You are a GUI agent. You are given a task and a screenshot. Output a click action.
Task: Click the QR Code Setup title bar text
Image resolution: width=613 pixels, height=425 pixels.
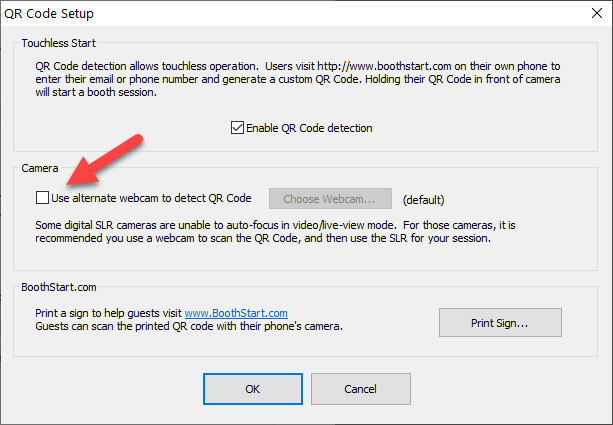click(x=49, y=14)
